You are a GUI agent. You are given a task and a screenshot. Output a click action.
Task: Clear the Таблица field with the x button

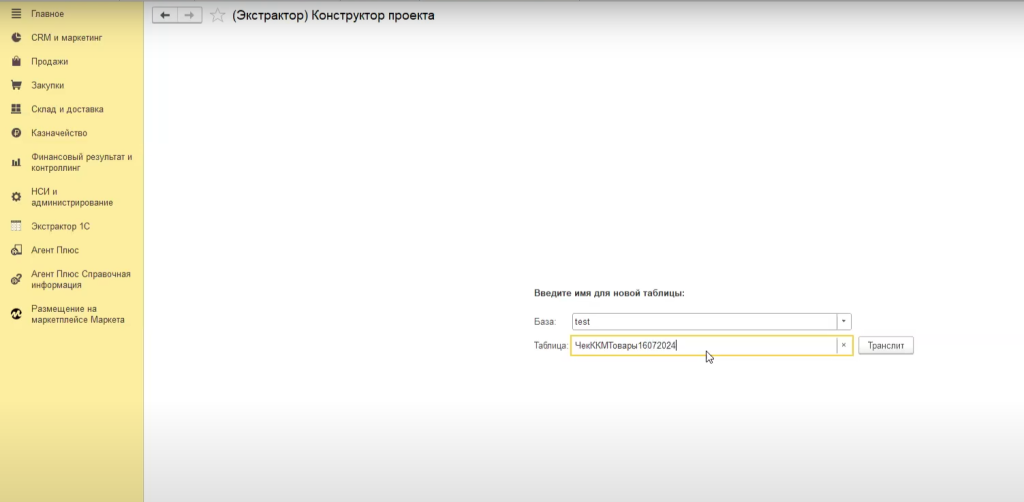(844, 345)
